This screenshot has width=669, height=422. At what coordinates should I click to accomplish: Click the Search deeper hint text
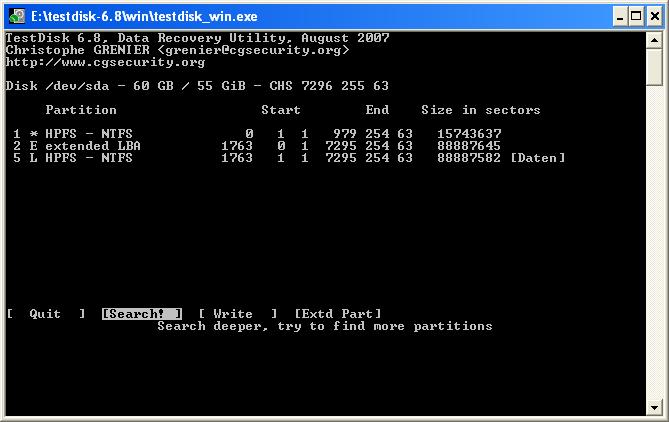click(325, 326)
